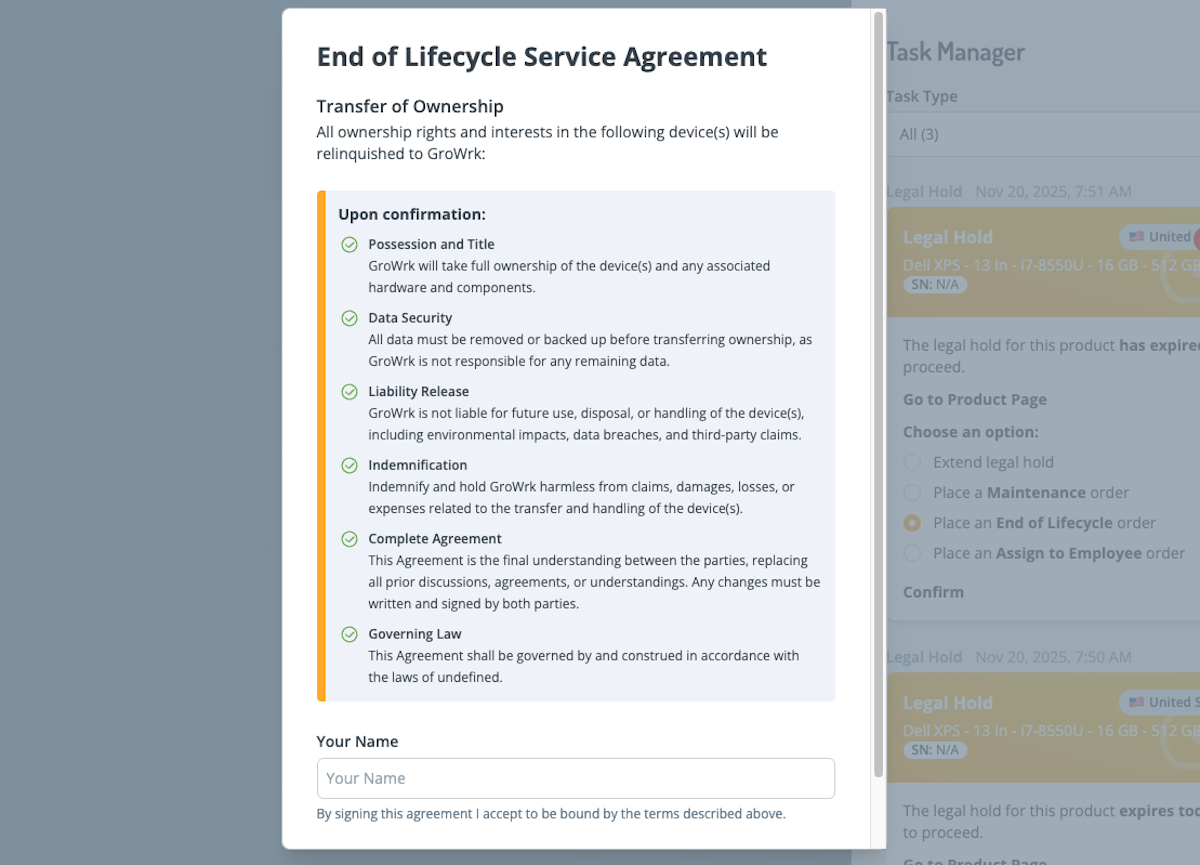Image resolution: width=1200 pixels, height=865 pixels.
Task: Click the Possession and Title check icon
Action: click(x=349, y=245)
